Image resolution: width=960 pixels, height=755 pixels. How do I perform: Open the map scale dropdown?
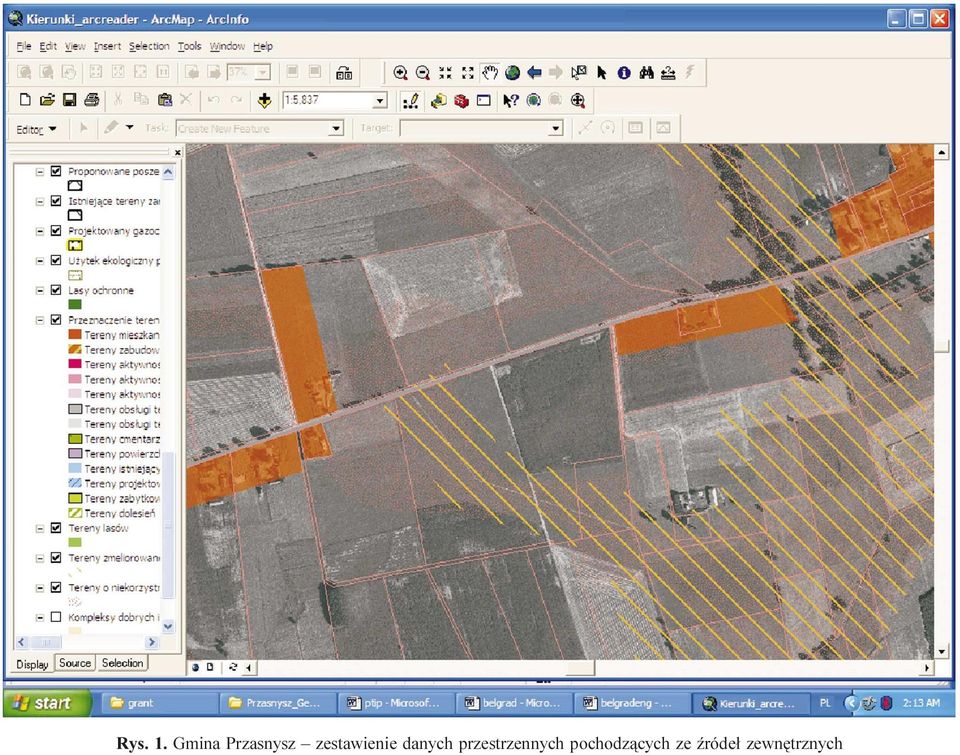click(380, 100)
